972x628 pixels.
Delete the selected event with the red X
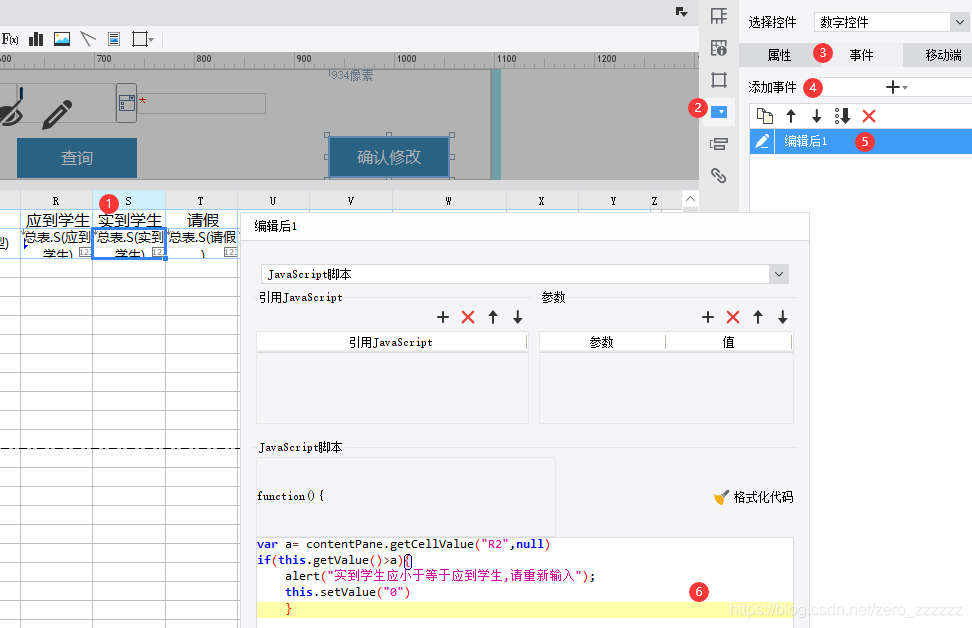(x=868, y=116)
